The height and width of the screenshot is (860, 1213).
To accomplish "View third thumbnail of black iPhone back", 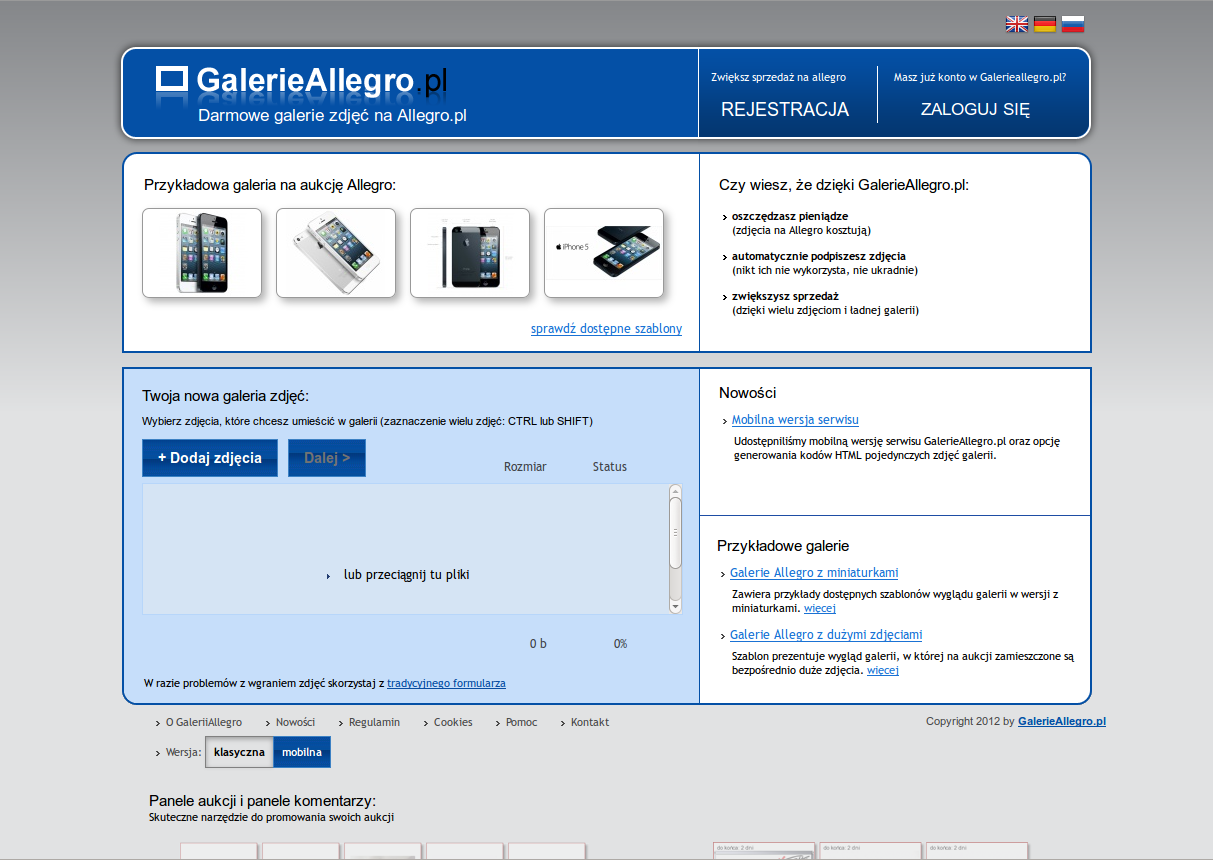I will (x=470, y=253).
